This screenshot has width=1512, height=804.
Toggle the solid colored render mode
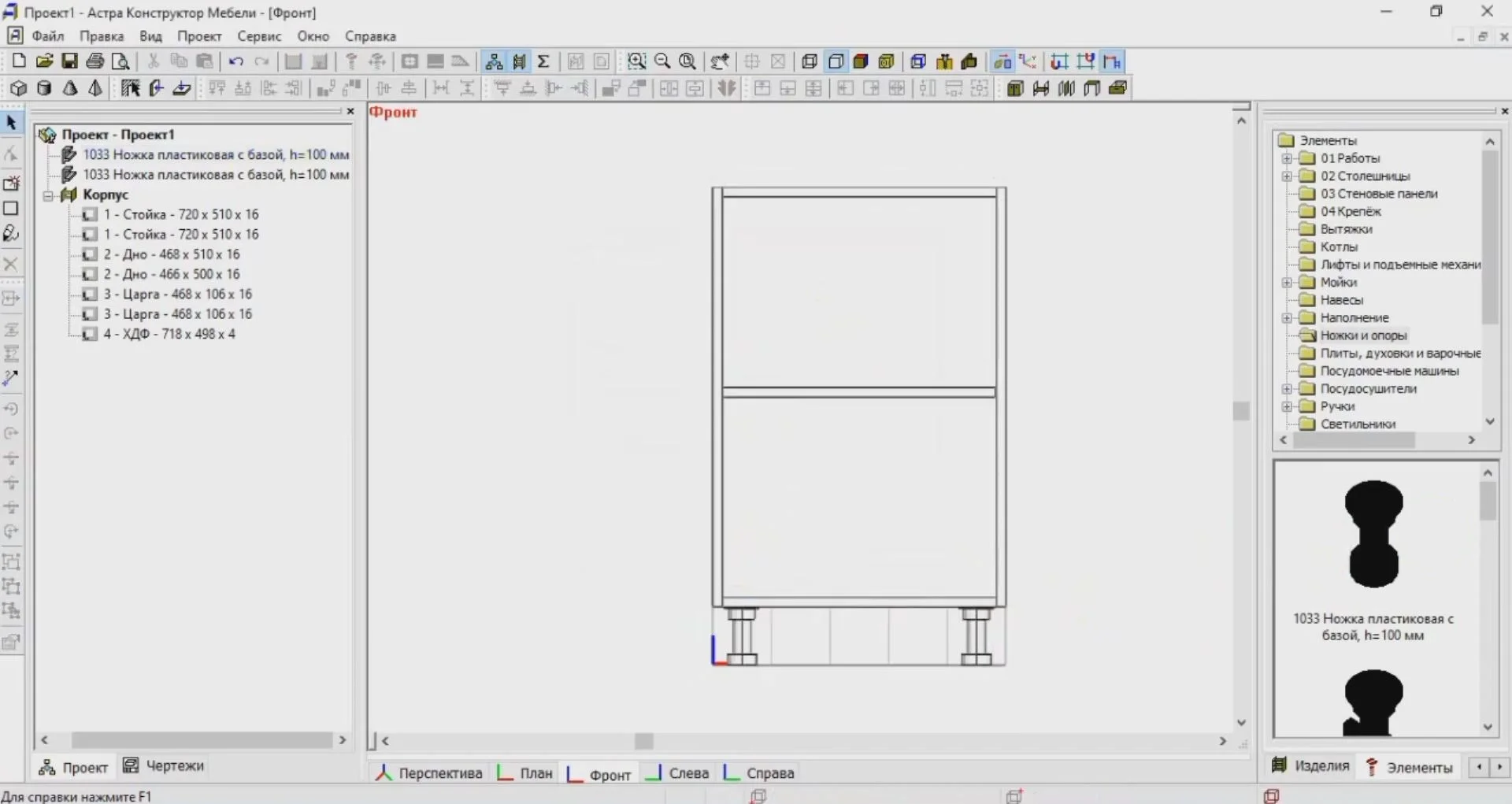tap(861, 61)
